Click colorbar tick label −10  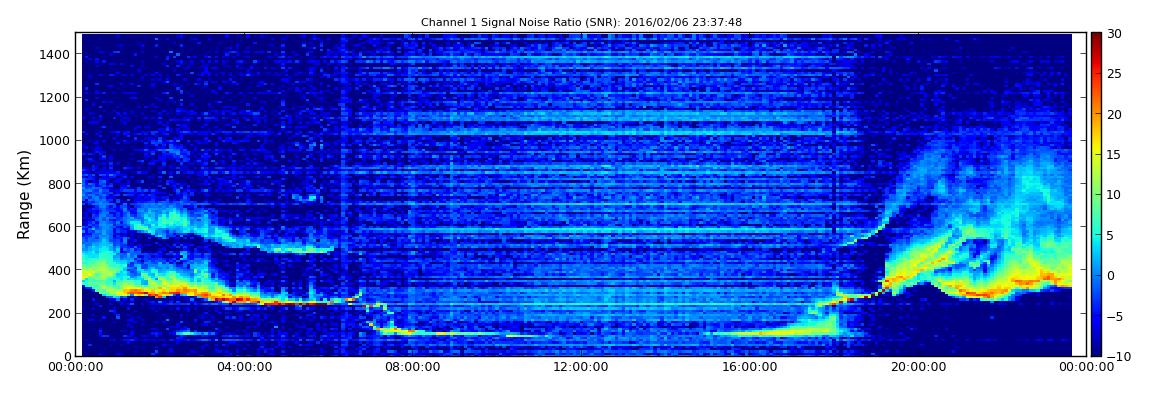1117,357
